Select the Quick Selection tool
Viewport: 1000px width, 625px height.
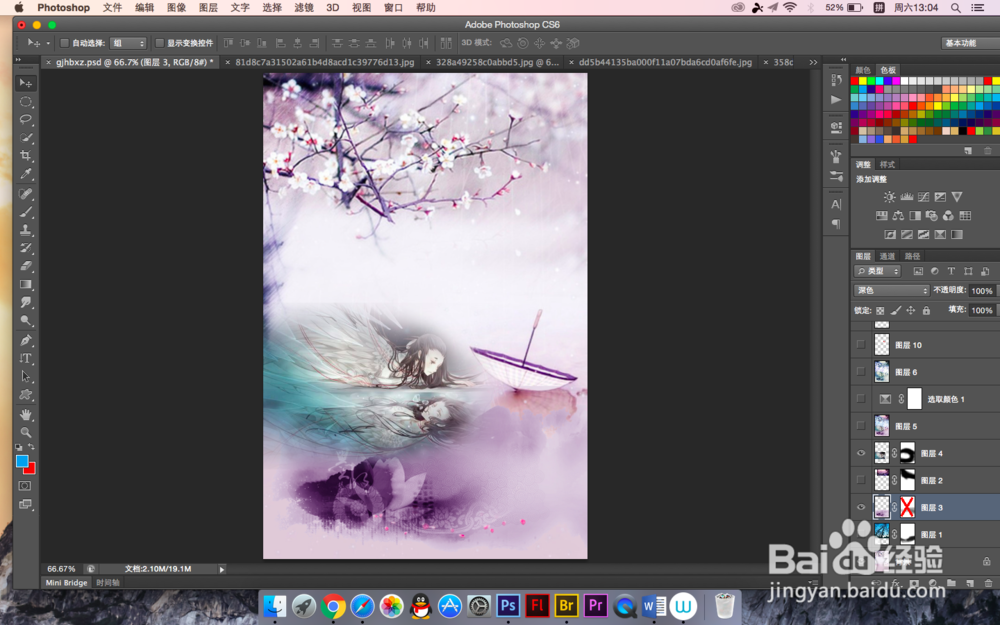[26, 137]
